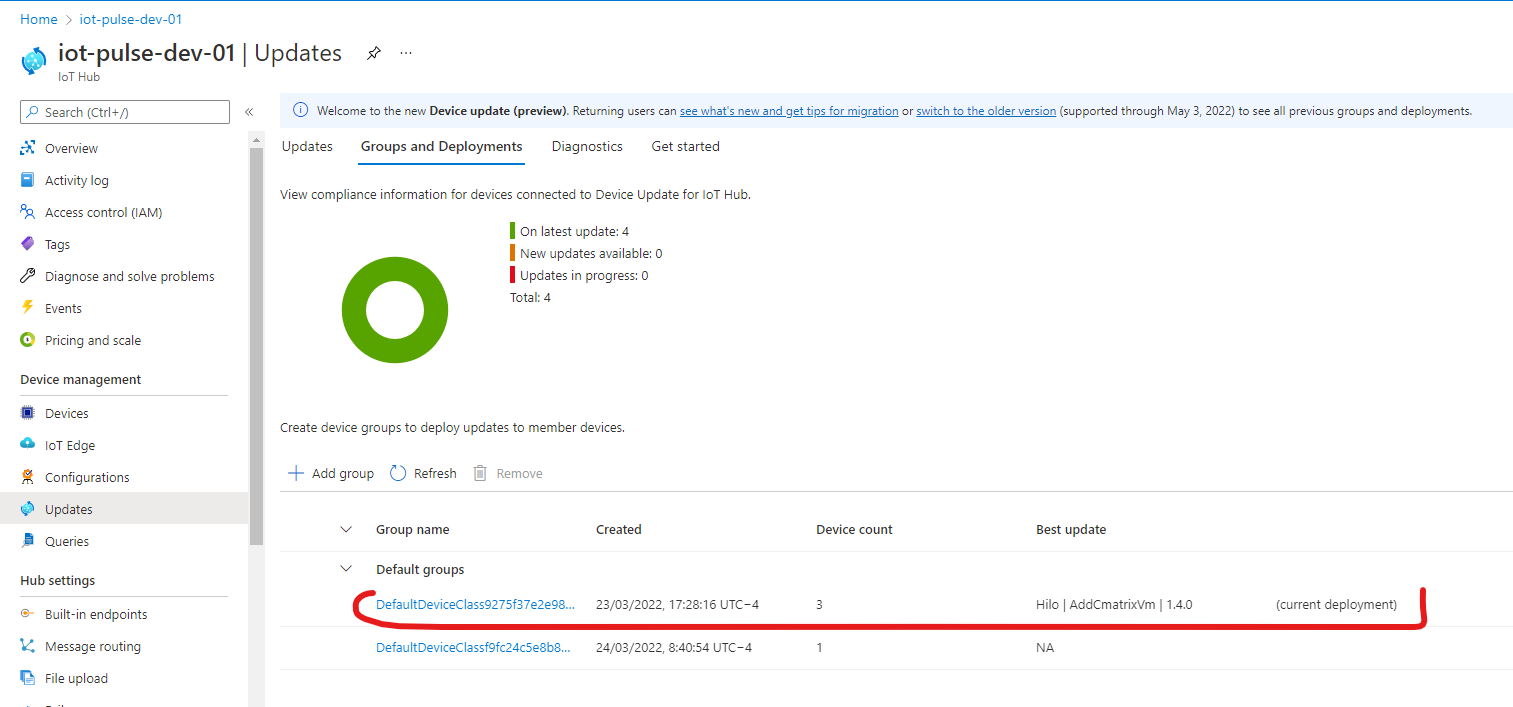Open Message routing under Hub settings
This screenshot has width=1513, height=707.
pos(94,645)
